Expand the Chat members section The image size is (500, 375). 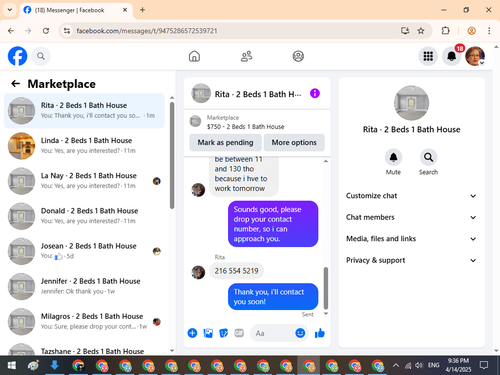pyautogui.click(x=411, y=217)
